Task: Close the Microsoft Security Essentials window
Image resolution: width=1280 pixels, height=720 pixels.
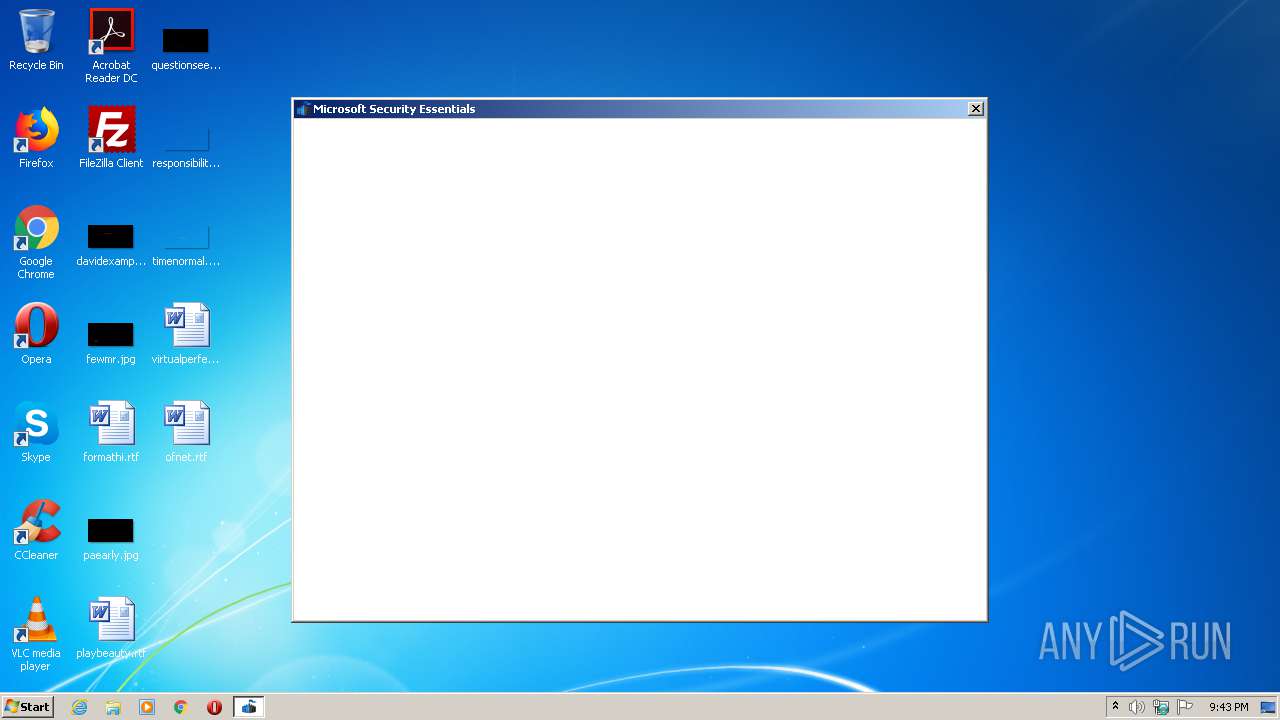Action: (976, 109)
